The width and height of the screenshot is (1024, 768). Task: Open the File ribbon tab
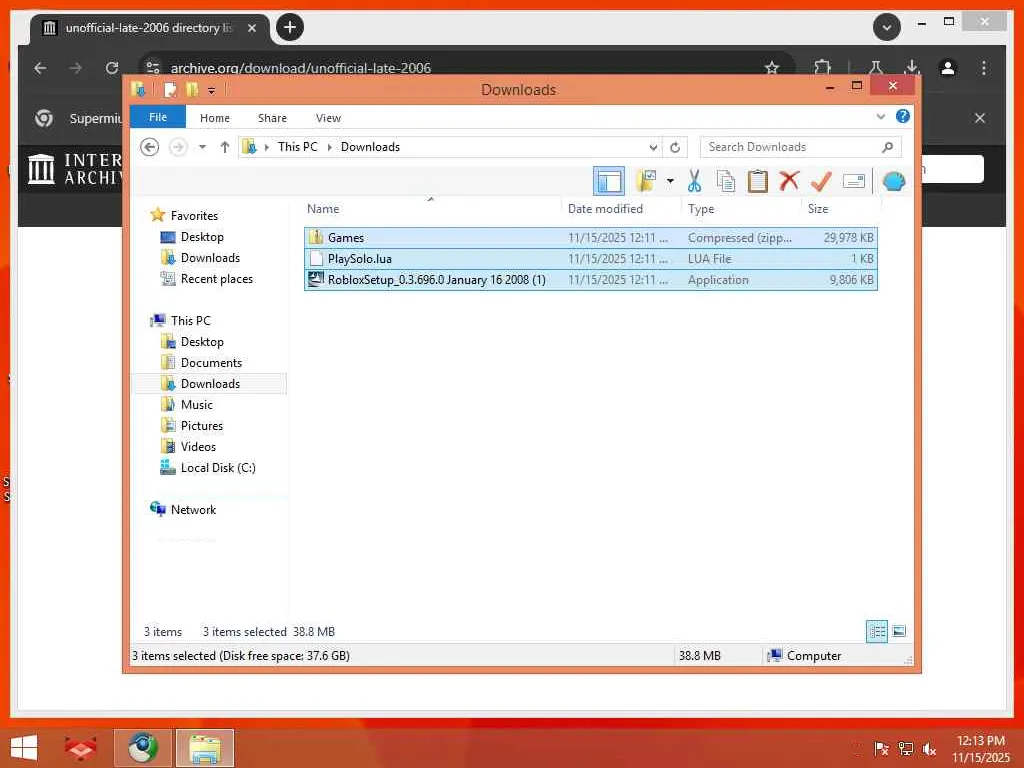pyautogui.click(x=158, y=117)
